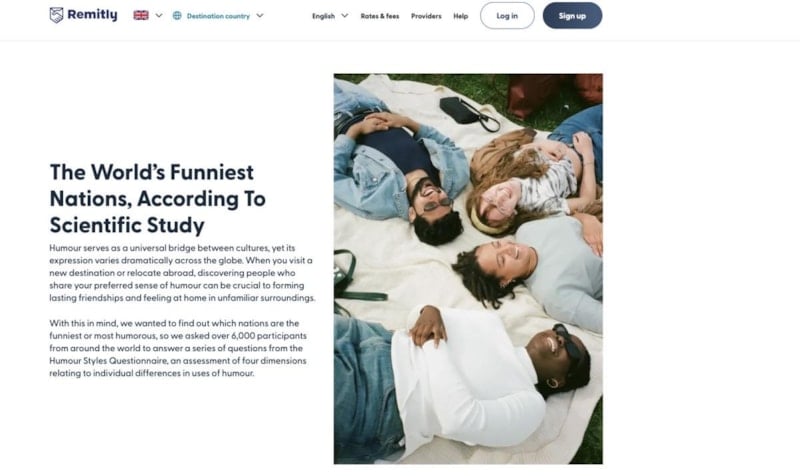The image size is (800, 476).
Task: Click the black handbag in the photo
Action: tap(464, 111)
